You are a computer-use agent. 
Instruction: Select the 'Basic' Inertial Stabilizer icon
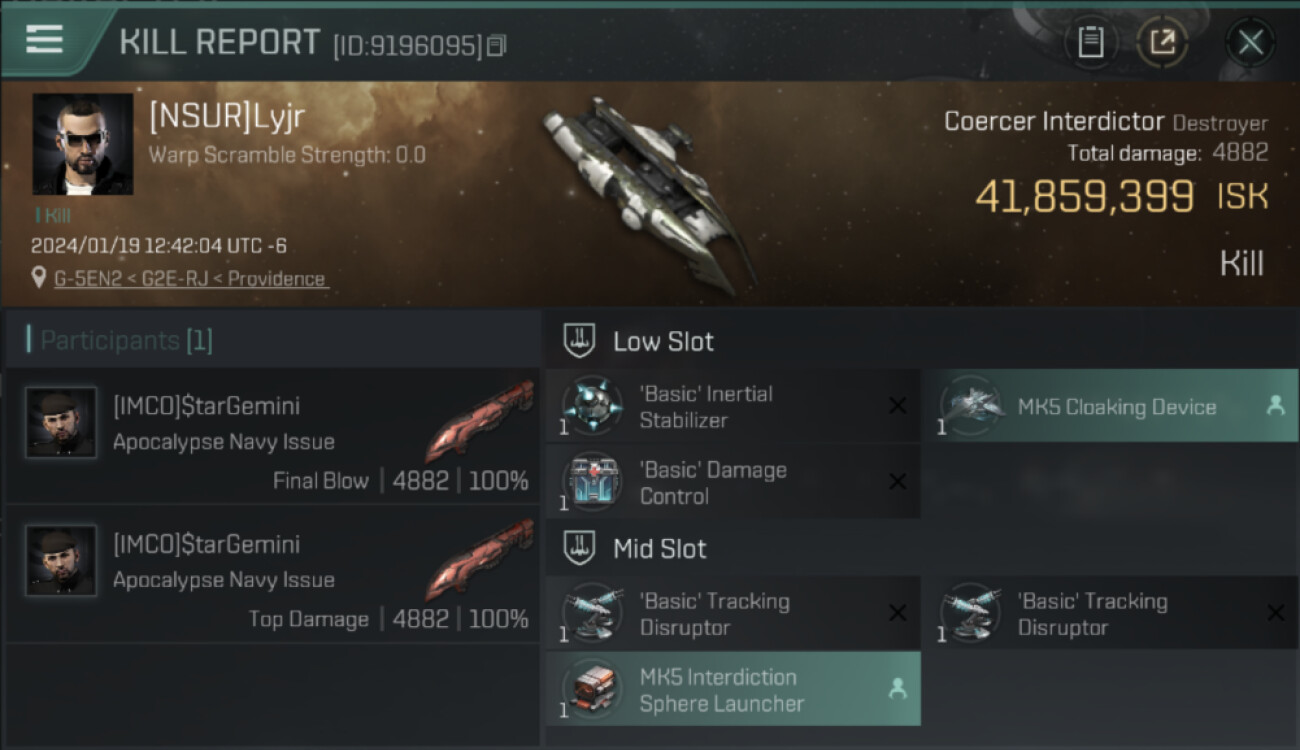tap(592, 407)
